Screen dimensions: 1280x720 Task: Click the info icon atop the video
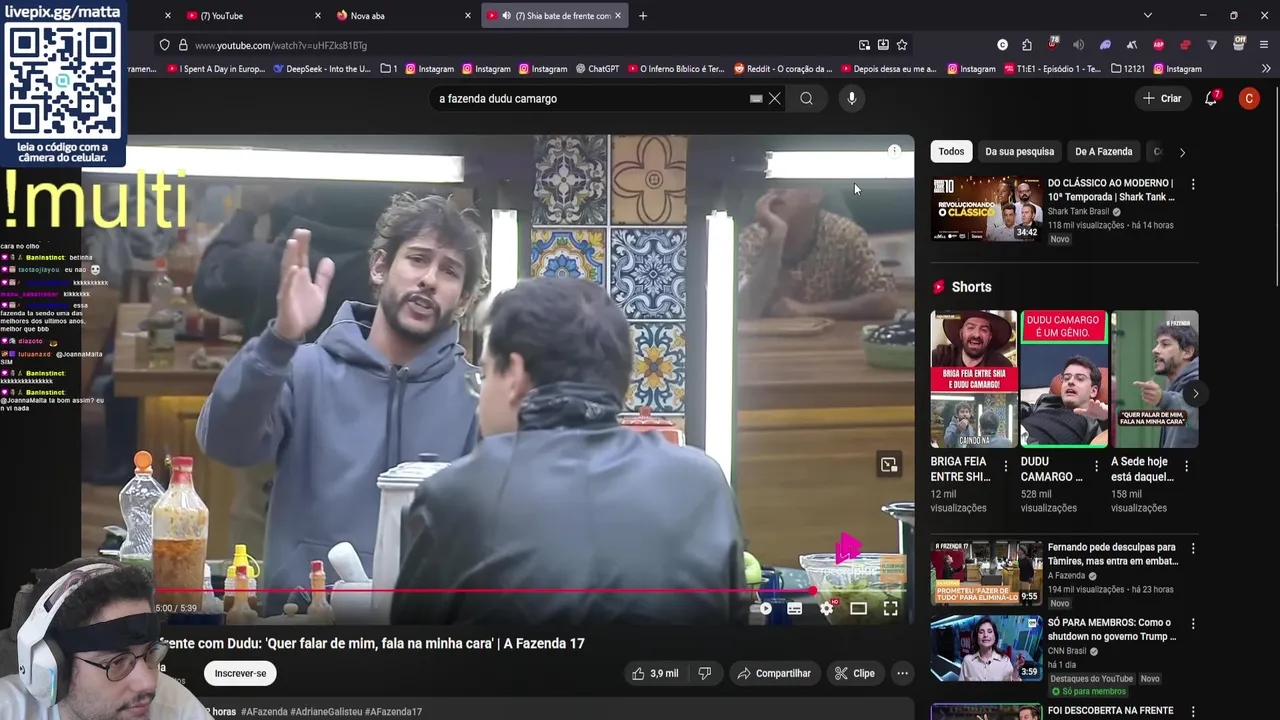pos(894,151)
